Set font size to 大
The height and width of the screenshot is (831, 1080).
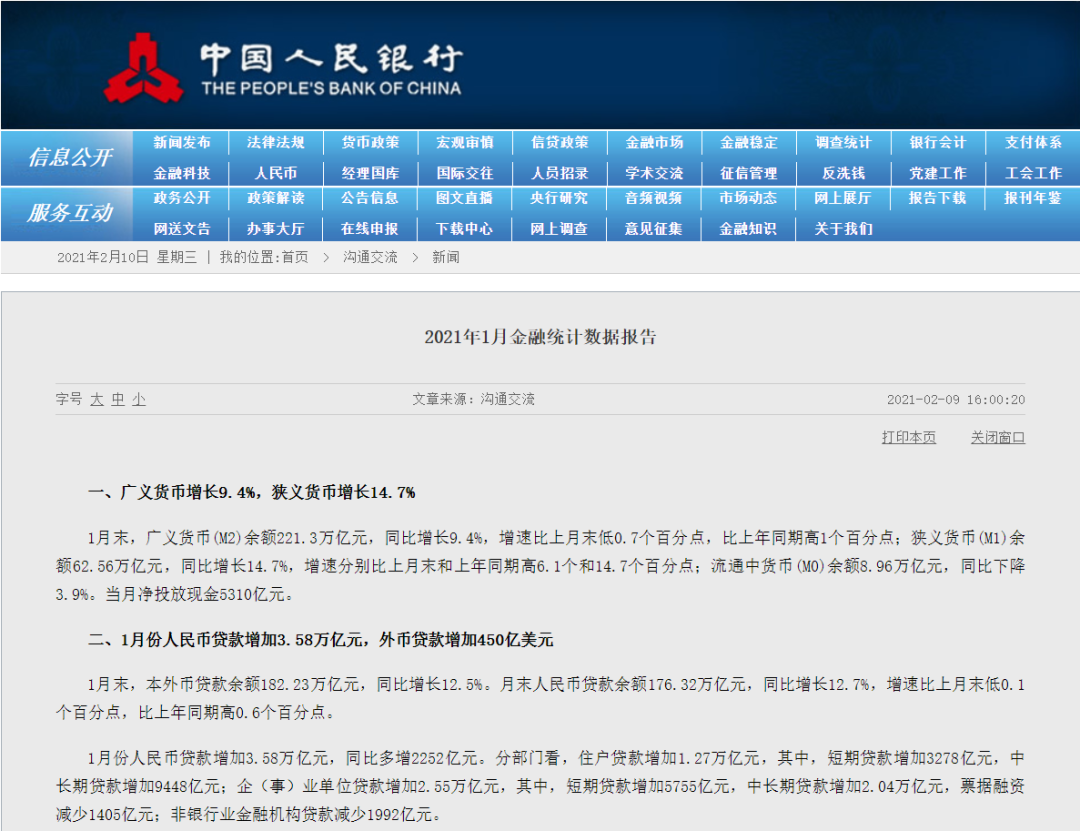[95, 399]
